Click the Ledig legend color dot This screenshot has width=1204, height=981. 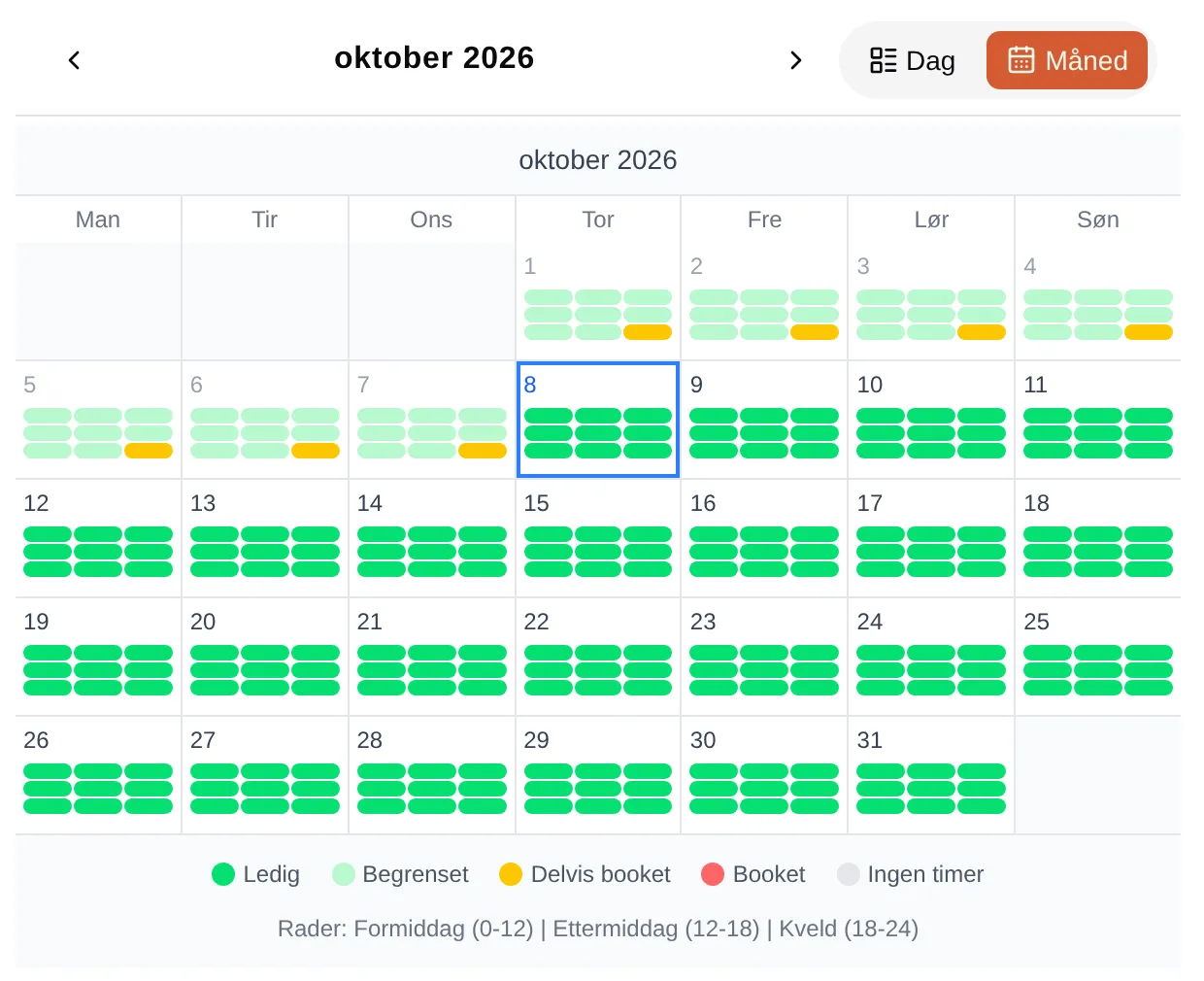(x=223, y=874)
